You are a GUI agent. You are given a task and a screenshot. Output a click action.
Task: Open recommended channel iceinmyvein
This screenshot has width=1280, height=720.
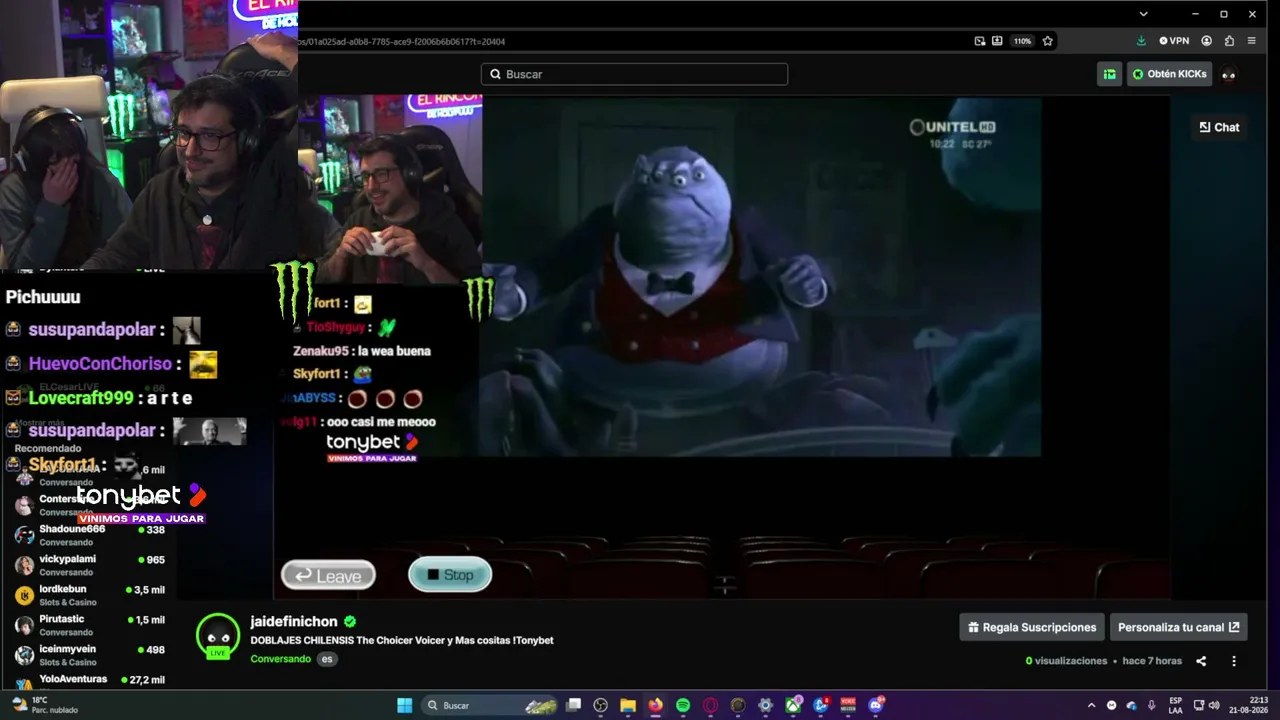point(90,655)
